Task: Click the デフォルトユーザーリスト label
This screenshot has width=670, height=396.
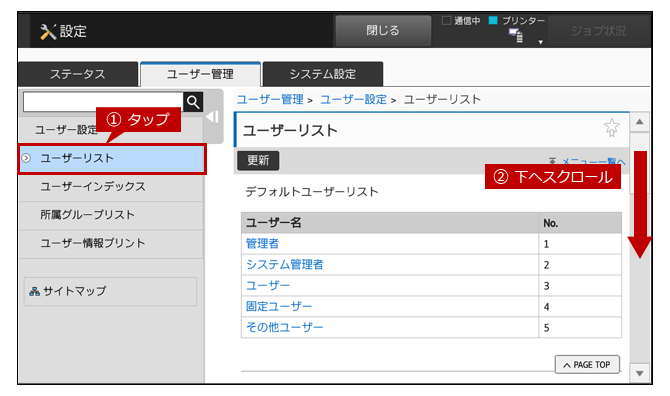Action: [312, 192]
